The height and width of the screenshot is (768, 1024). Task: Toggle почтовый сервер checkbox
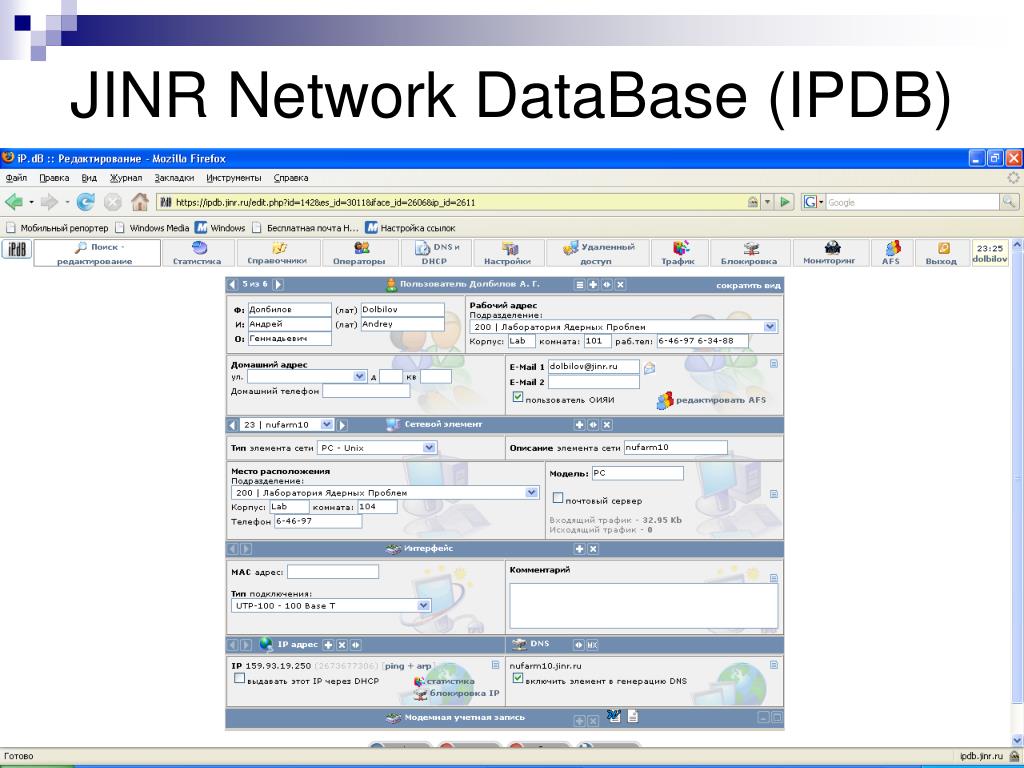558,498
